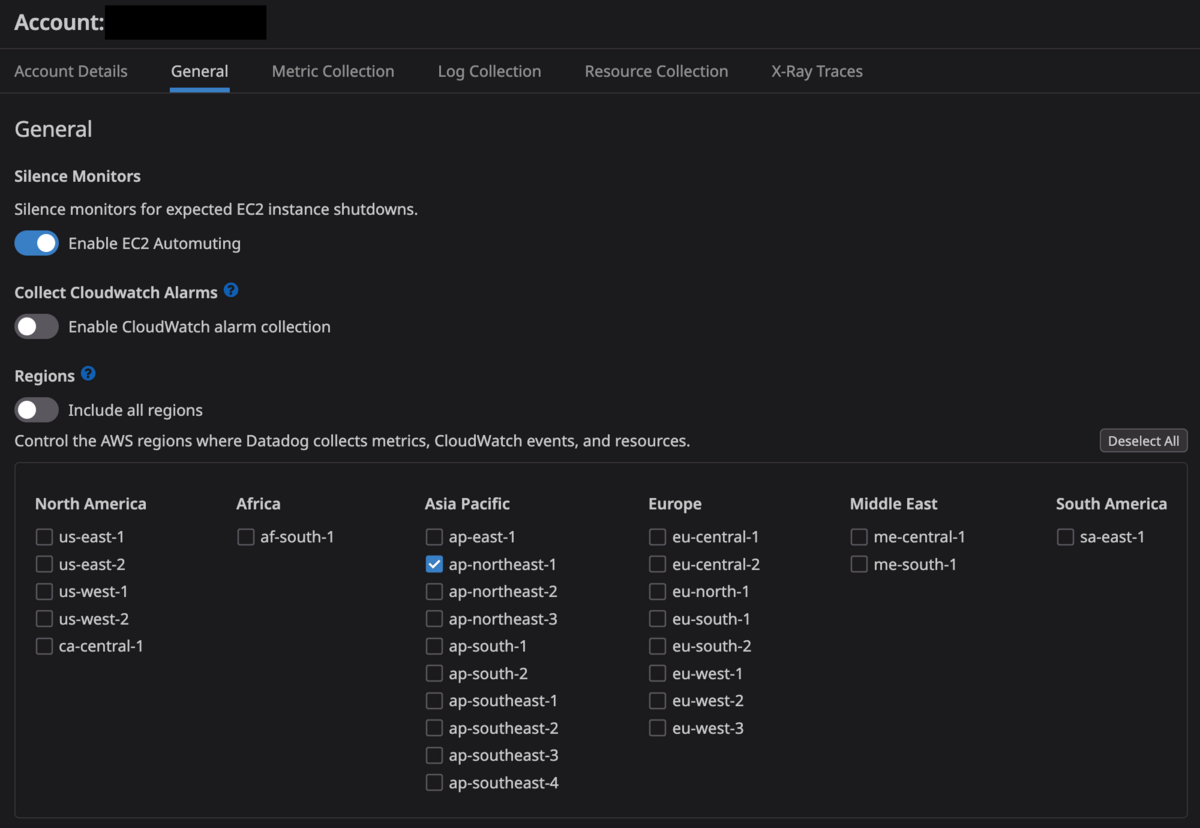Tick the us-west-2 checkbox
Viewport: 1200px width, 828px height.
pos(44,619)
